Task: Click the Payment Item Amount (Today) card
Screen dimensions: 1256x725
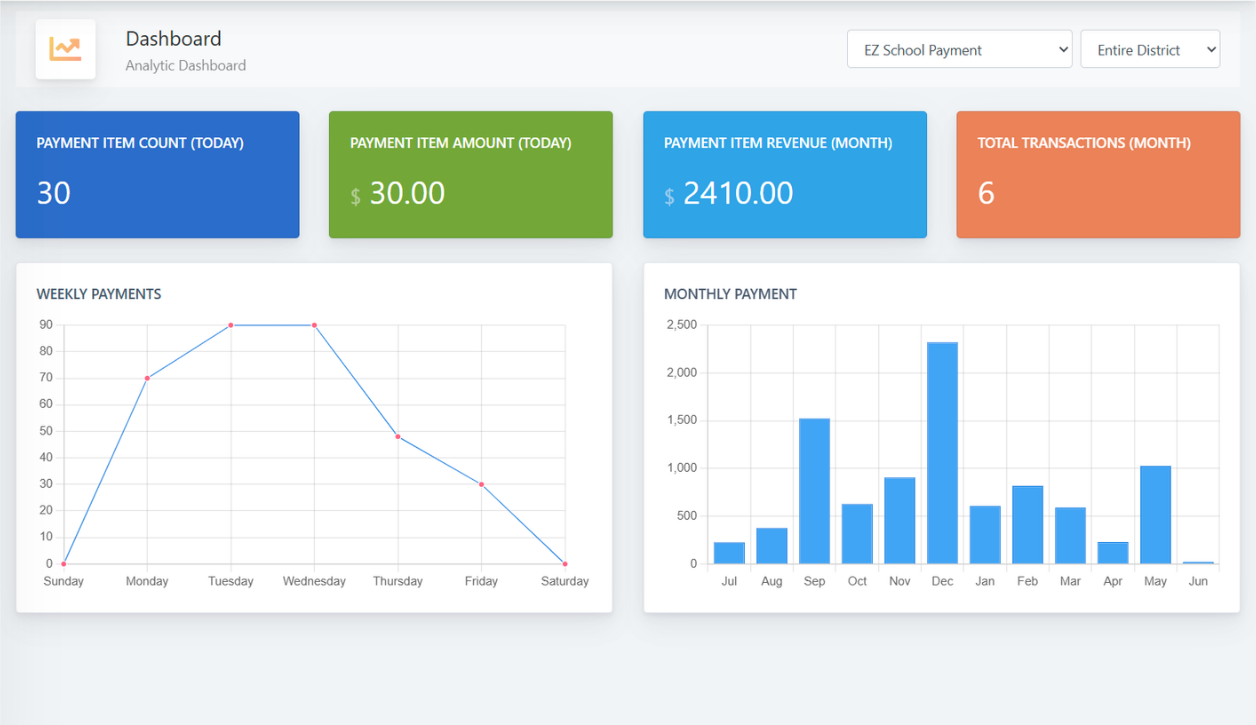Action: 470,174
